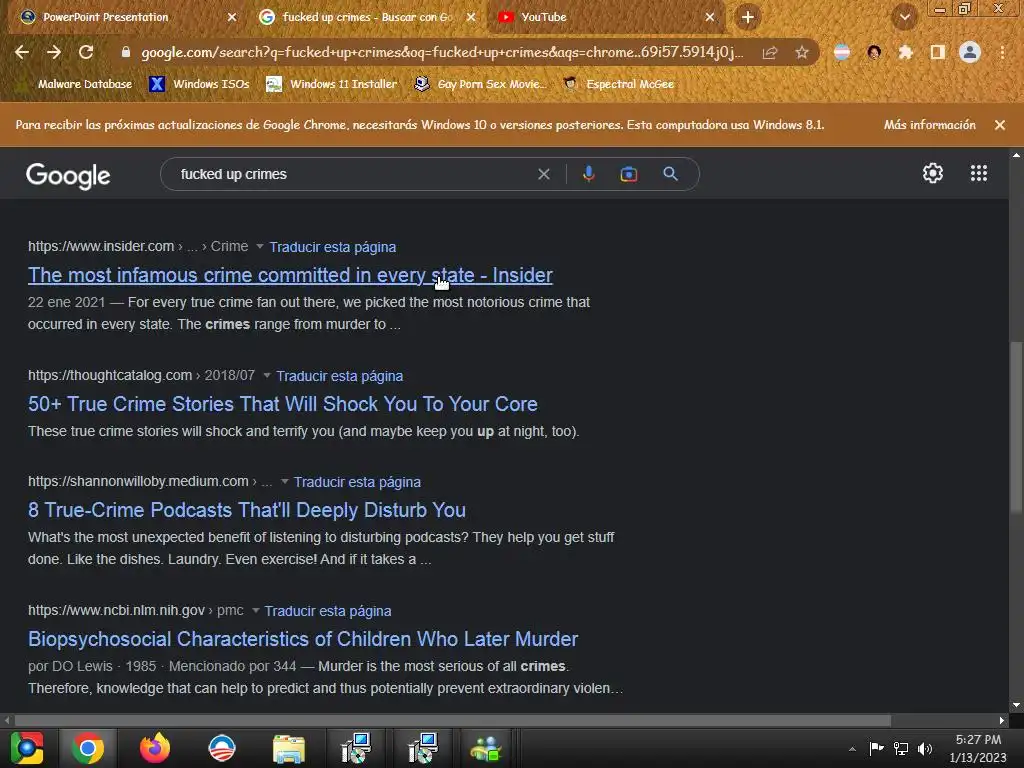The image size is (1024, 768).
Task: Open the Chrome profile avatar
Action: (x=970, y=52)
